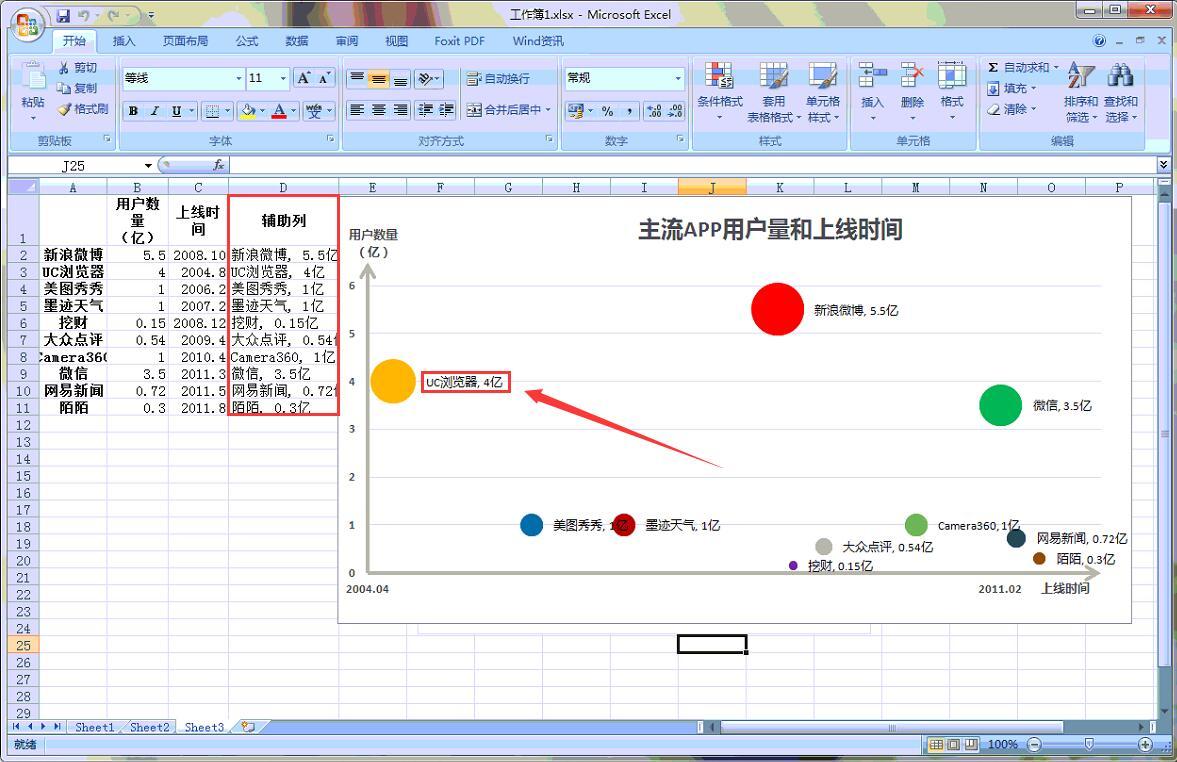
Task: Open the Sheet2 worksheet tab
Action: [x=149, y=727]
